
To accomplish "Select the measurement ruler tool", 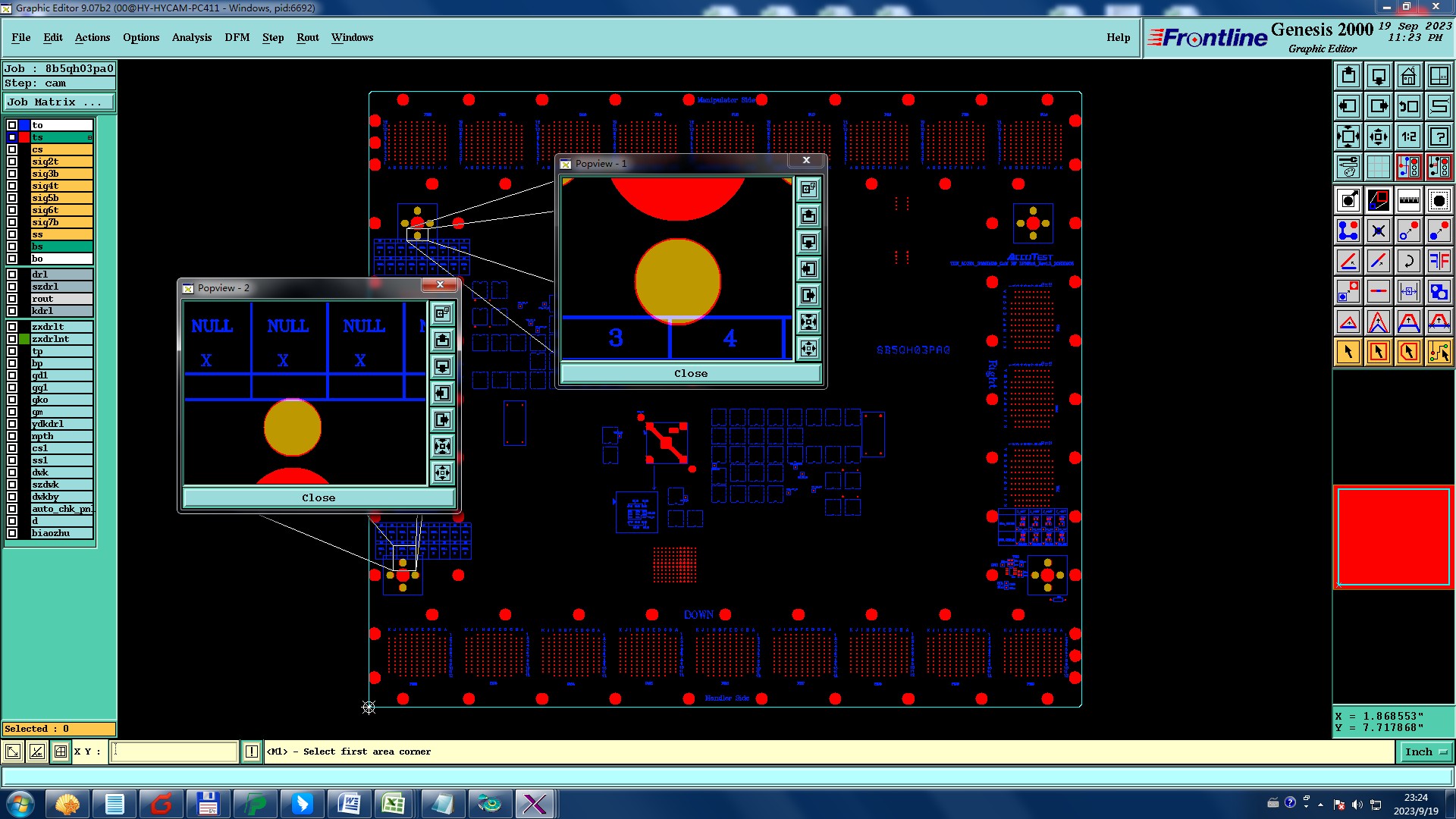I will [x=1408, y=200].
